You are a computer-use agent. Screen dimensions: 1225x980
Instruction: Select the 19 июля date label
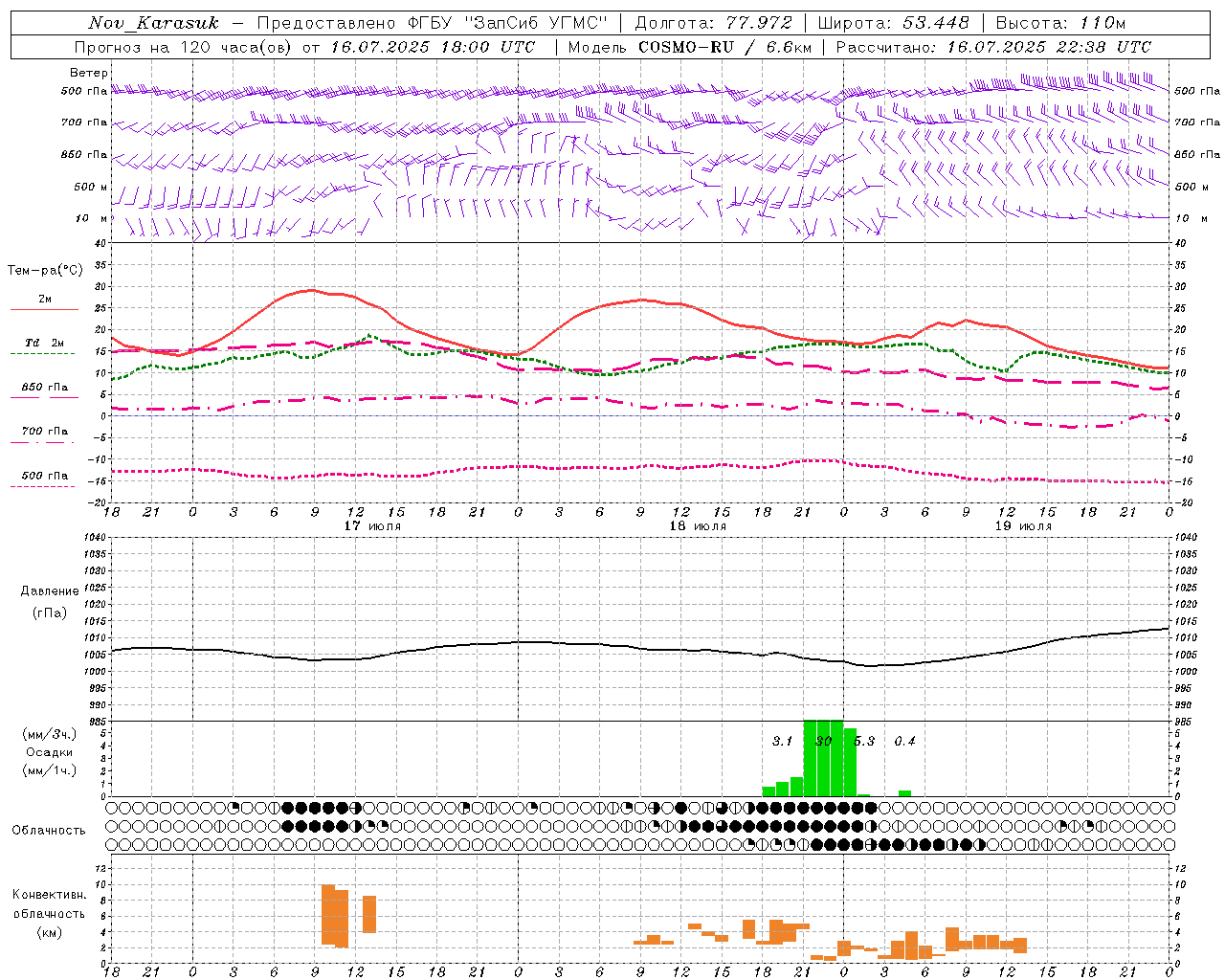(1023, 526)
